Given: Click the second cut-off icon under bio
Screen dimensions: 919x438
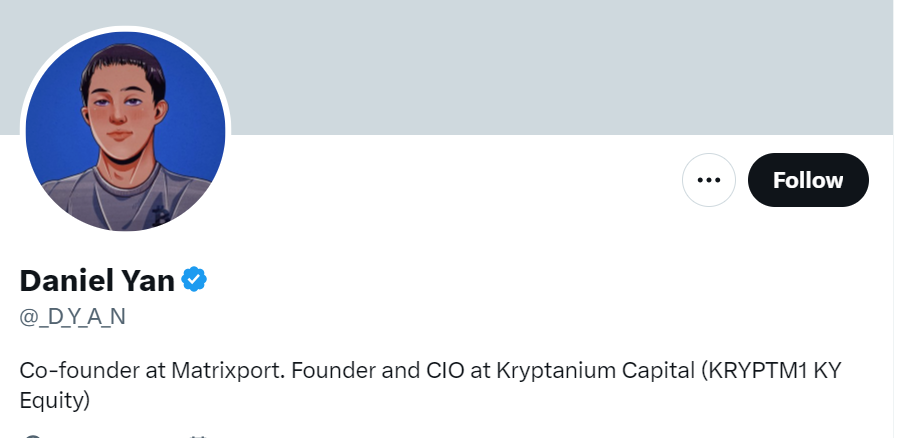Looking at the screenshot, I should tap(198, 435).
